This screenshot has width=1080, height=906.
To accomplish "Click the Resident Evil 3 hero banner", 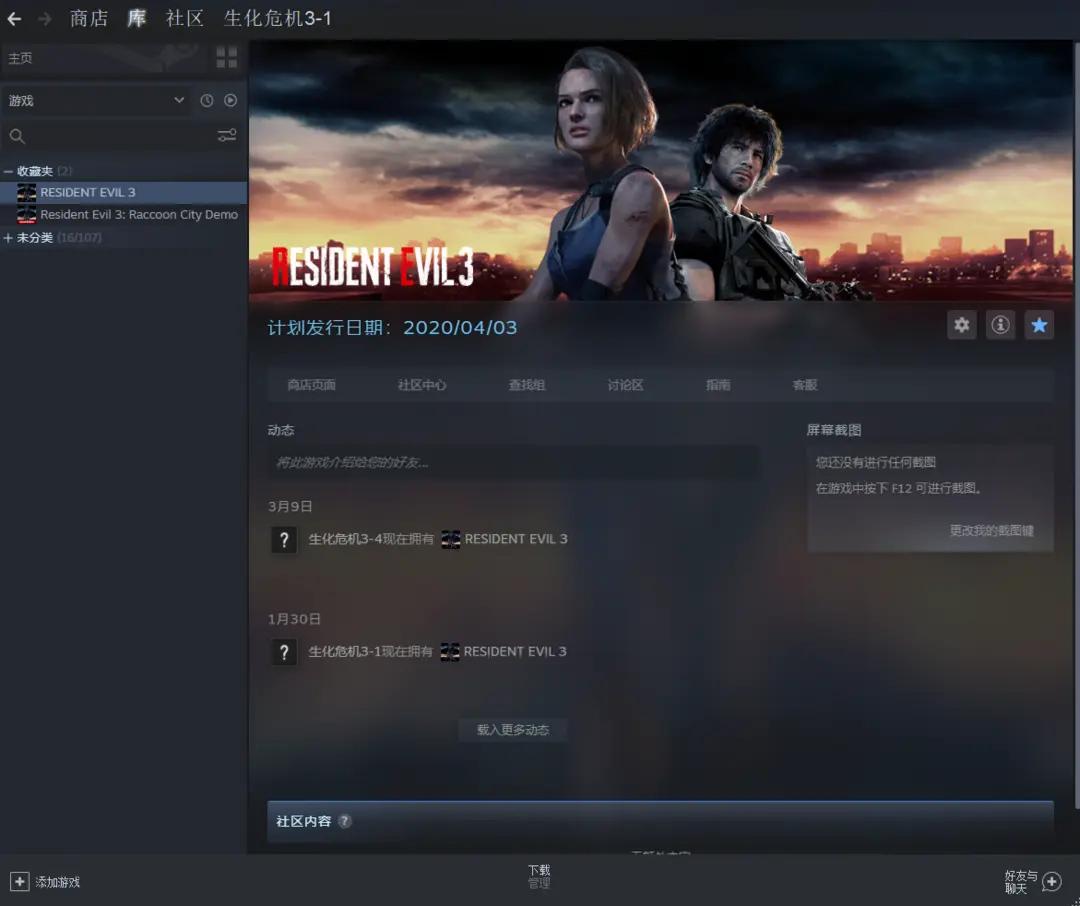I will pos(661,171).
